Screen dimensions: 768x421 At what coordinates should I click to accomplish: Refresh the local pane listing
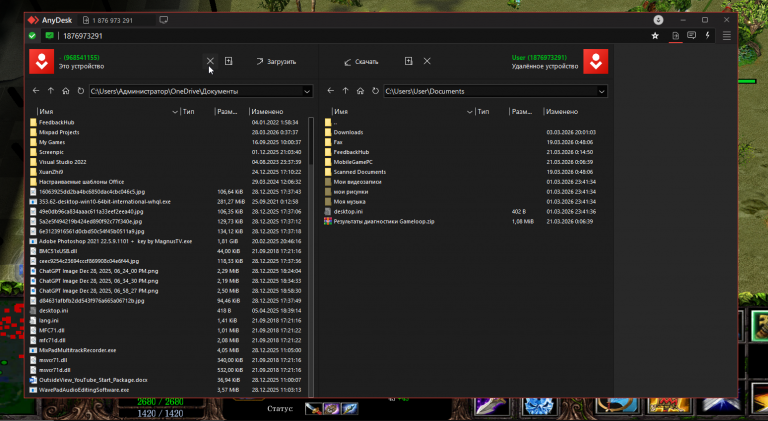coord(81,91)
